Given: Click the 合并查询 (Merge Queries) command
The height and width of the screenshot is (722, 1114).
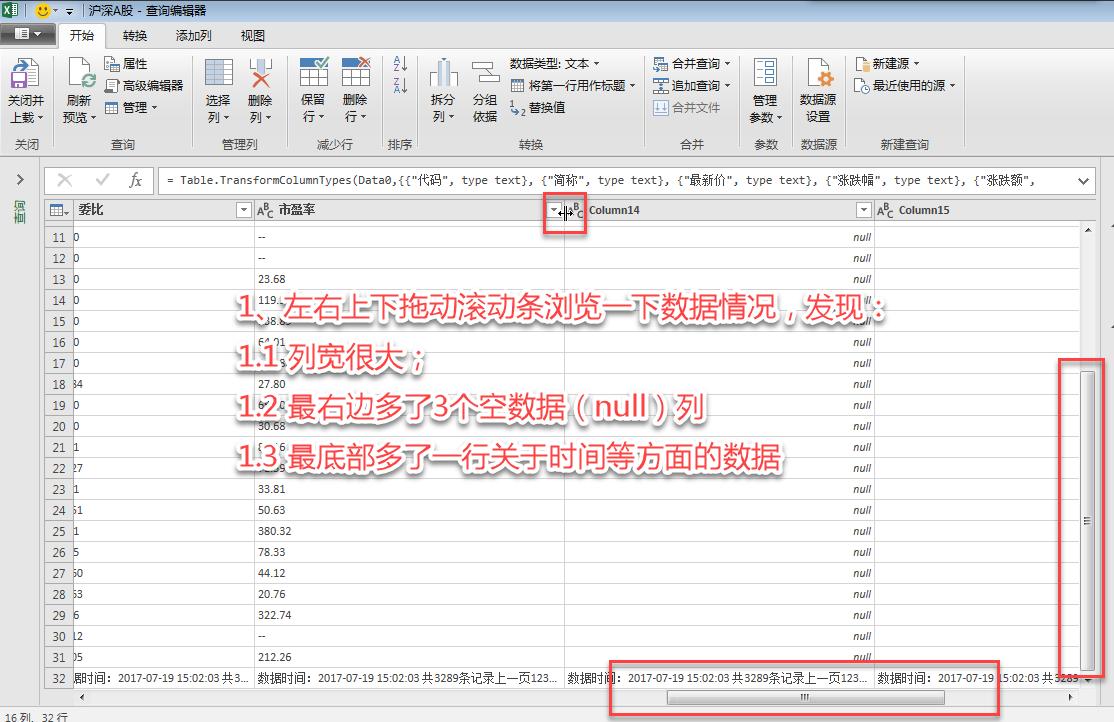Looking at the screenshot, I should point(697,62).
